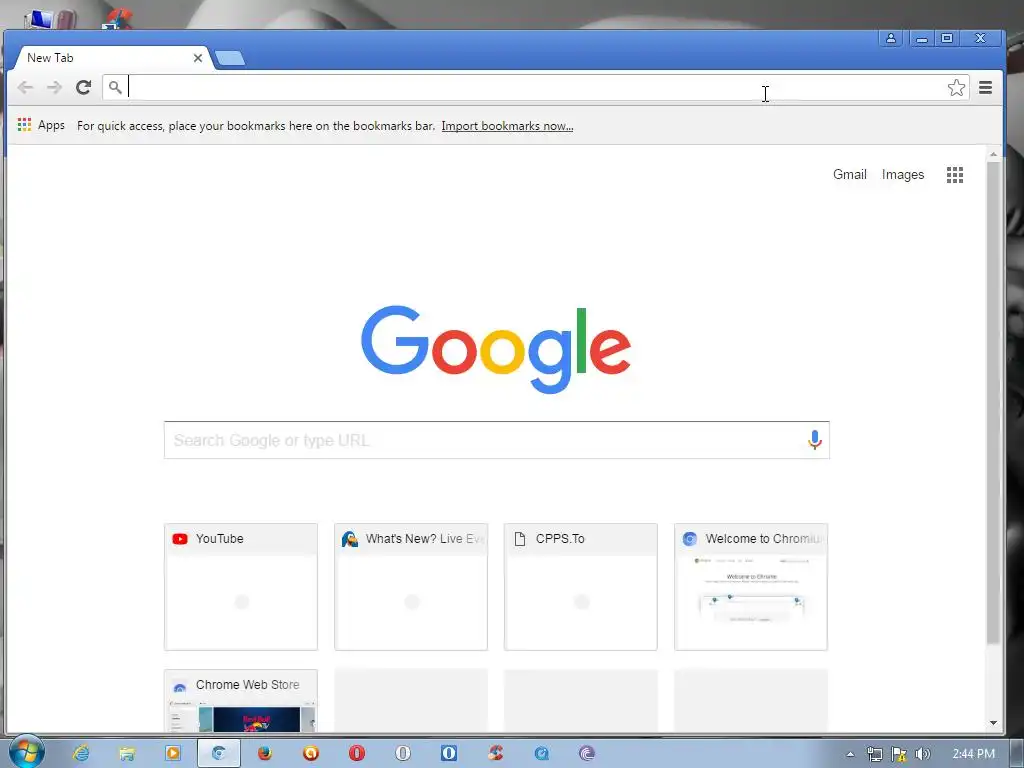Open the purple swirl icon in taskbar
The image size is (1024, 768).
(x=587, y=753)
